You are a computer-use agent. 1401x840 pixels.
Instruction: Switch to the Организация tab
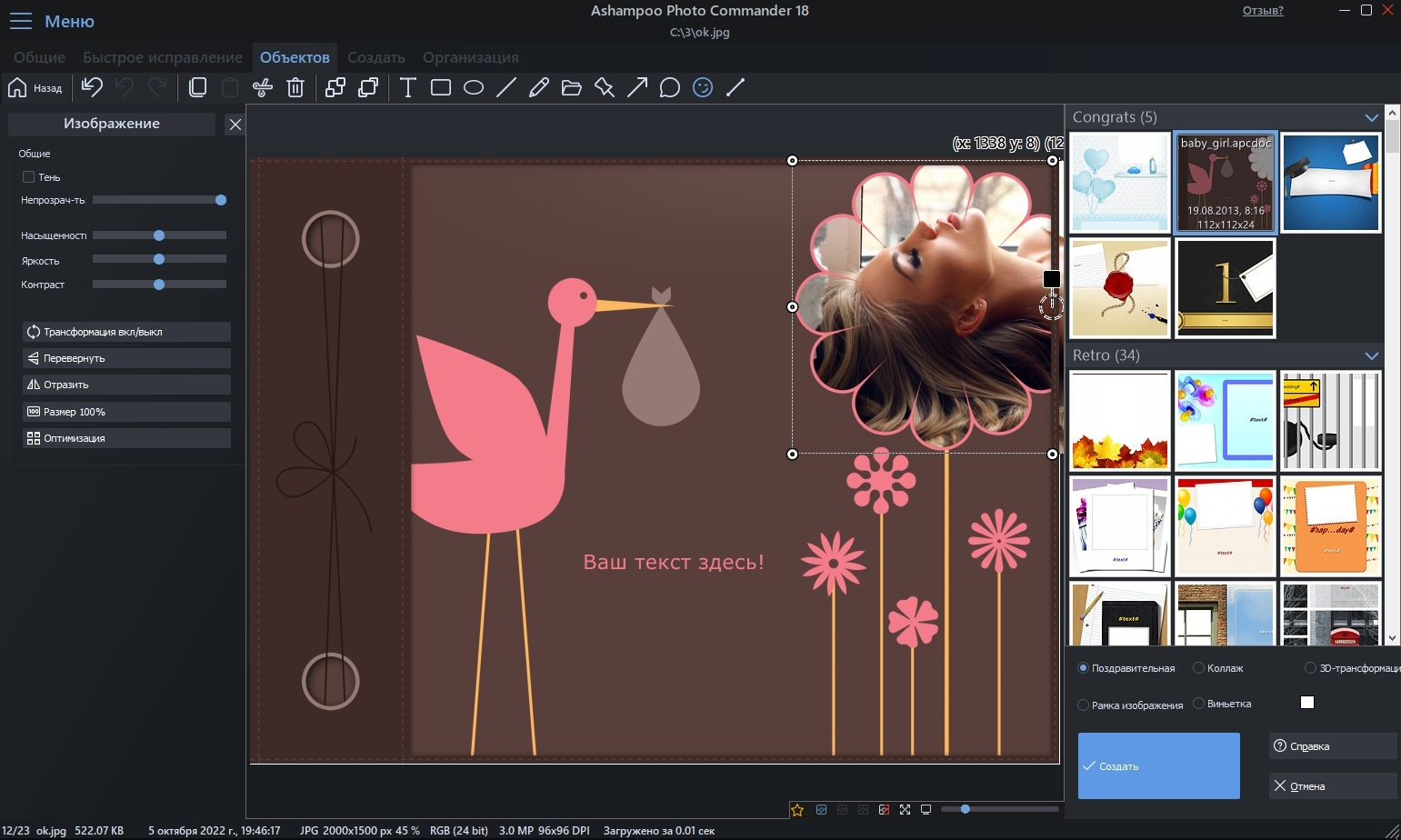click(x=471, y=57)
